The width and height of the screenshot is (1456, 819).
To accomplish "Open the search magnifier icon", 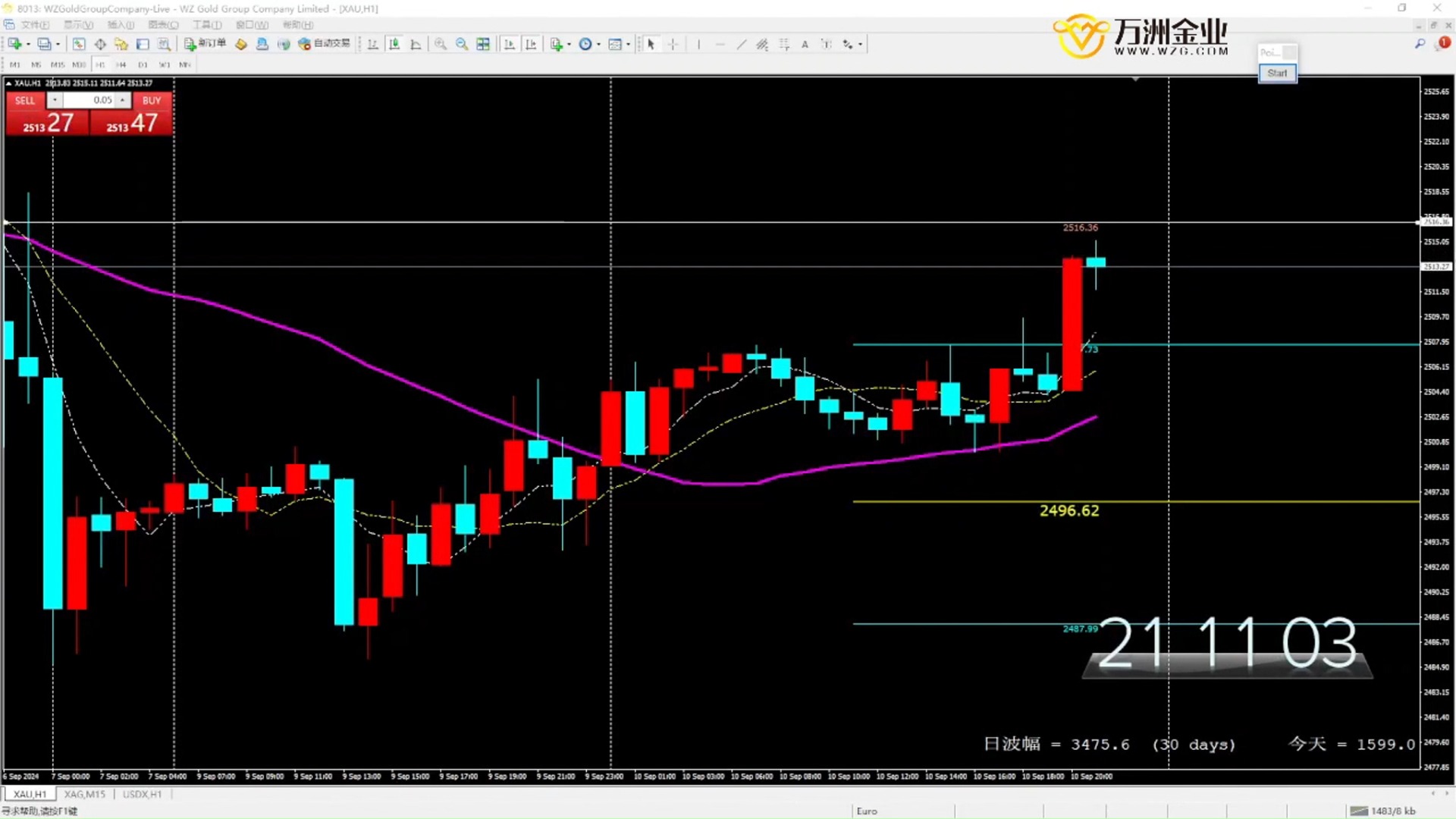I will coord(1420,44).
